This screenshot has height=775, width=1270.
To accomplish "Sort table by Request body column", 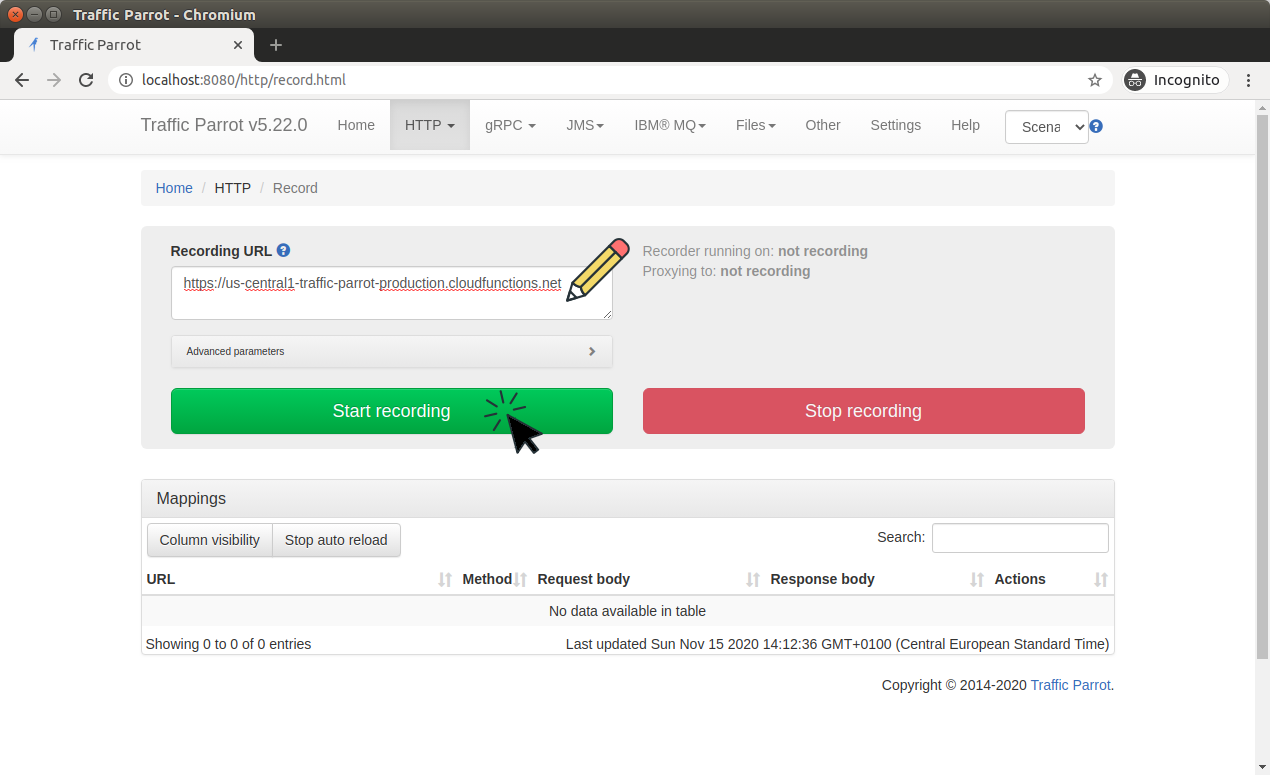I will [649, 579].
